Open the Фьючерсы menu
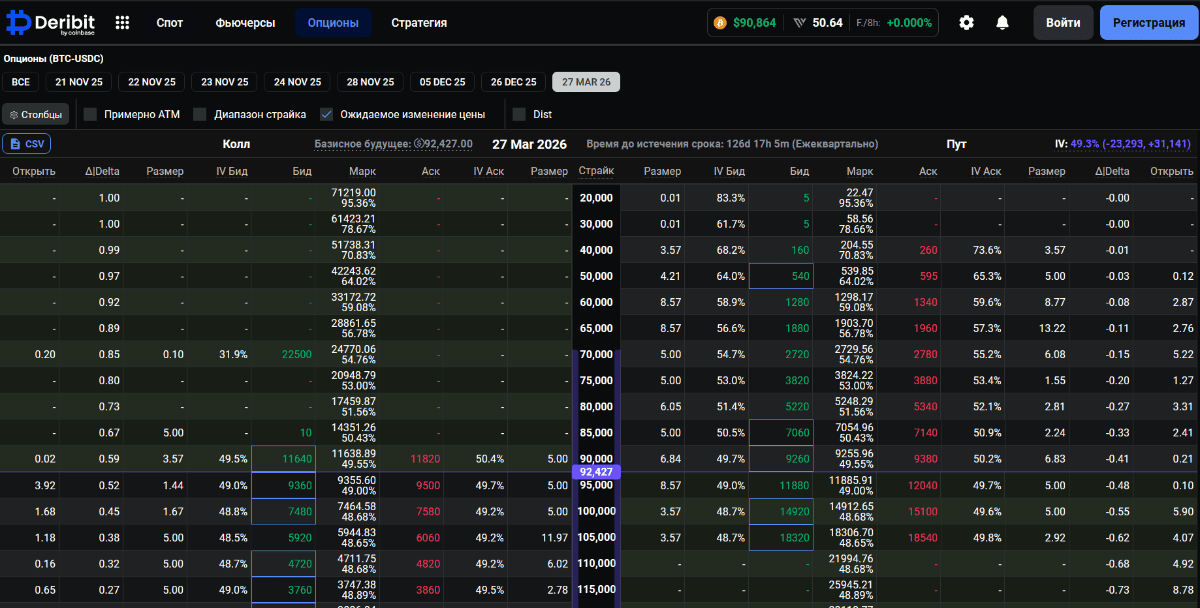1200x608 pixels. [245, 22]
